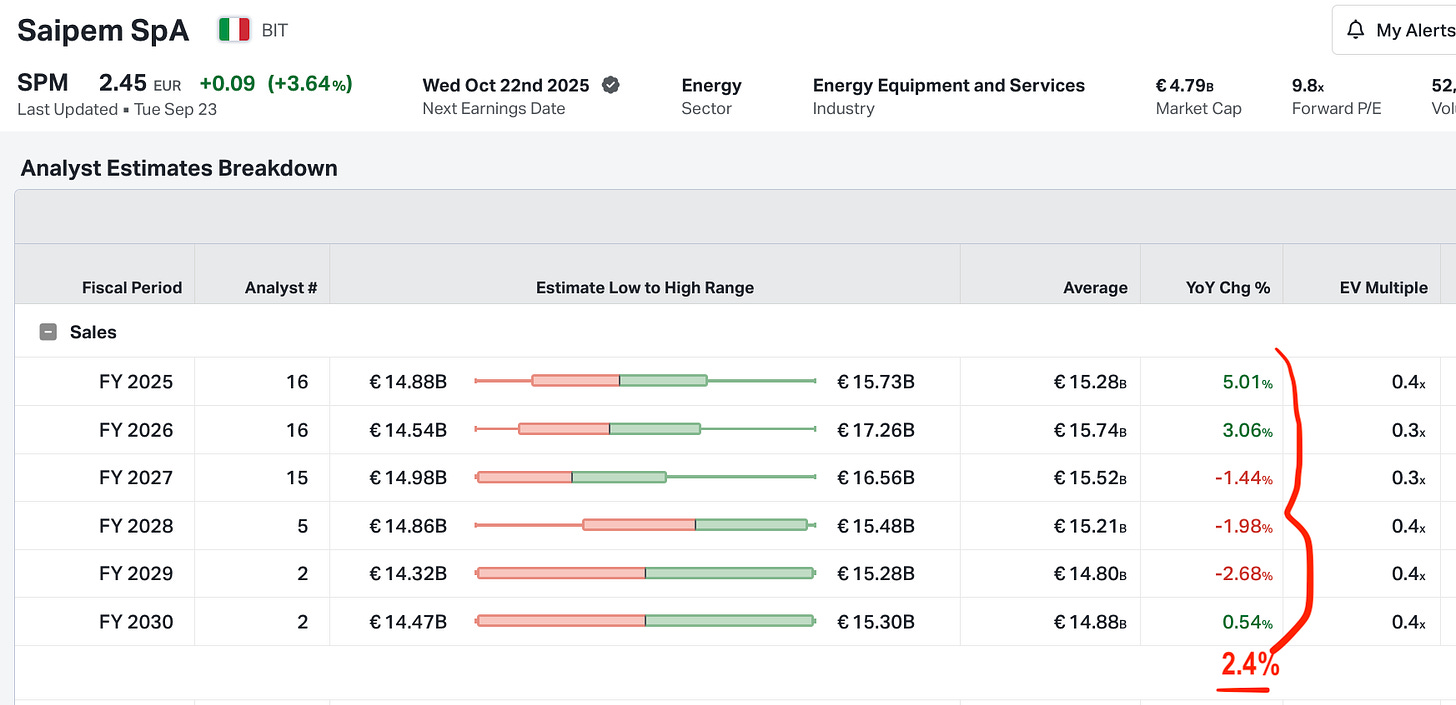Select the EV Multiple column header
This screenshot has height=705, width=1456.
click(x=1383, y=288)
